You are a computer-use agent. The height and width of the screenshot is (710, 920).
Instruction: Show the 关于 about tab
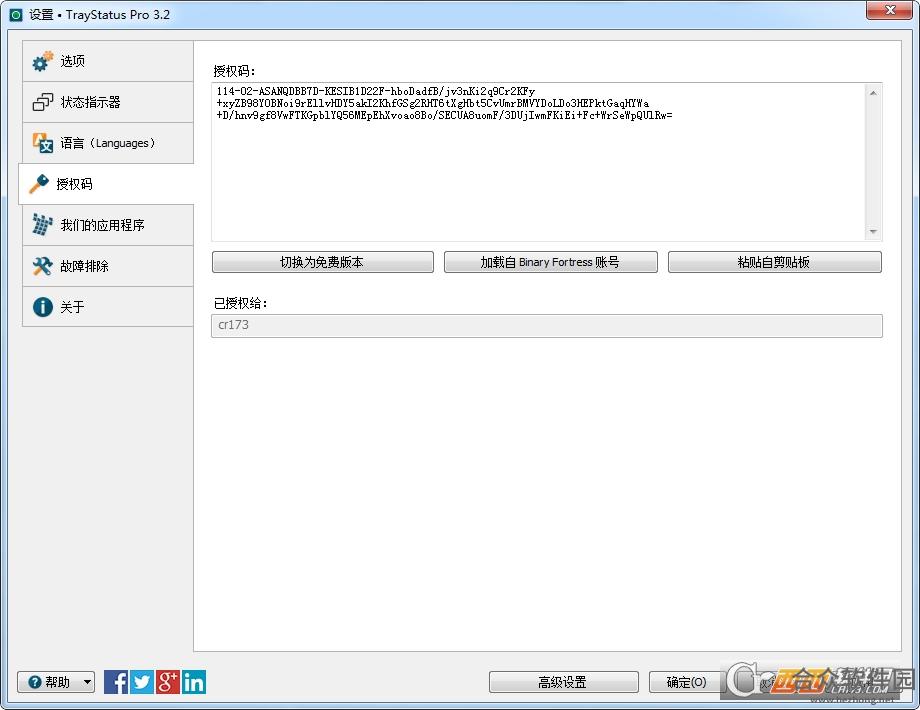point(108,307)
